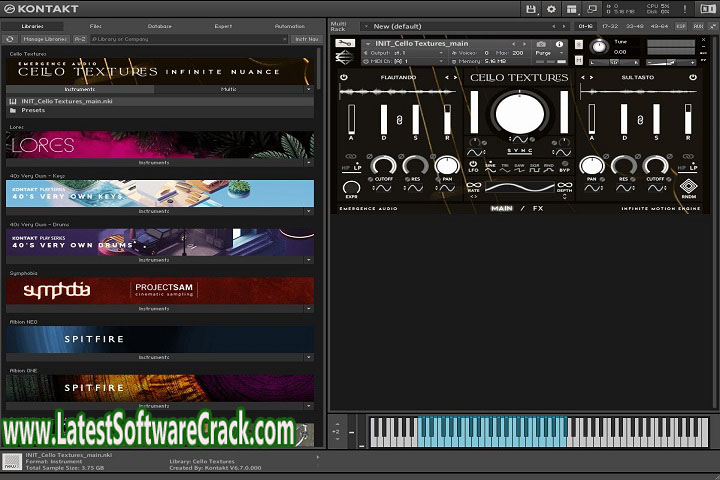The image size is (720, 480).
Task: Switch to the Files tab
Action: (96, 26)
